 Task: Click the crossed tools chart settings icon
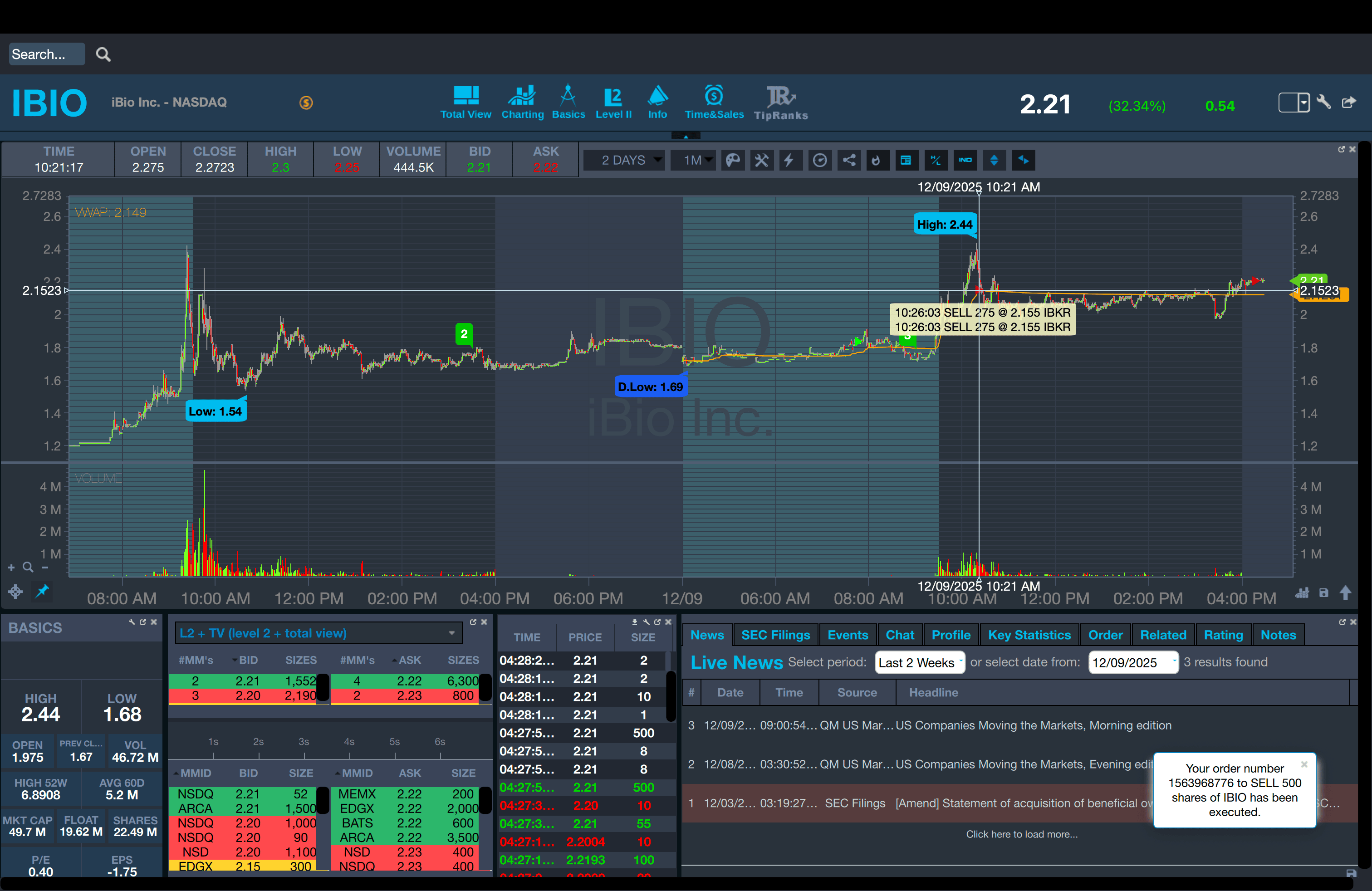[x=761, y=160]
